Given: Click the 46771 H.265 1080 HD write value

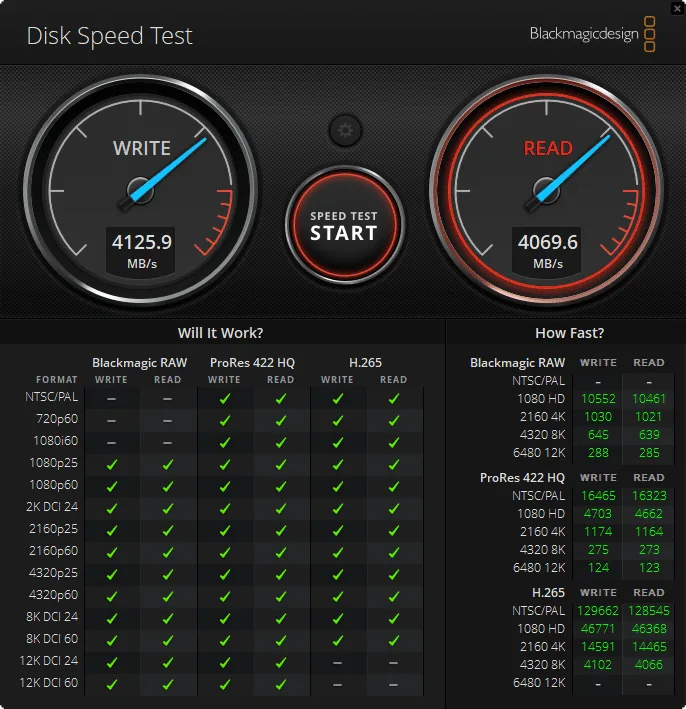Looking at the screenshot, I should point(598,629).
